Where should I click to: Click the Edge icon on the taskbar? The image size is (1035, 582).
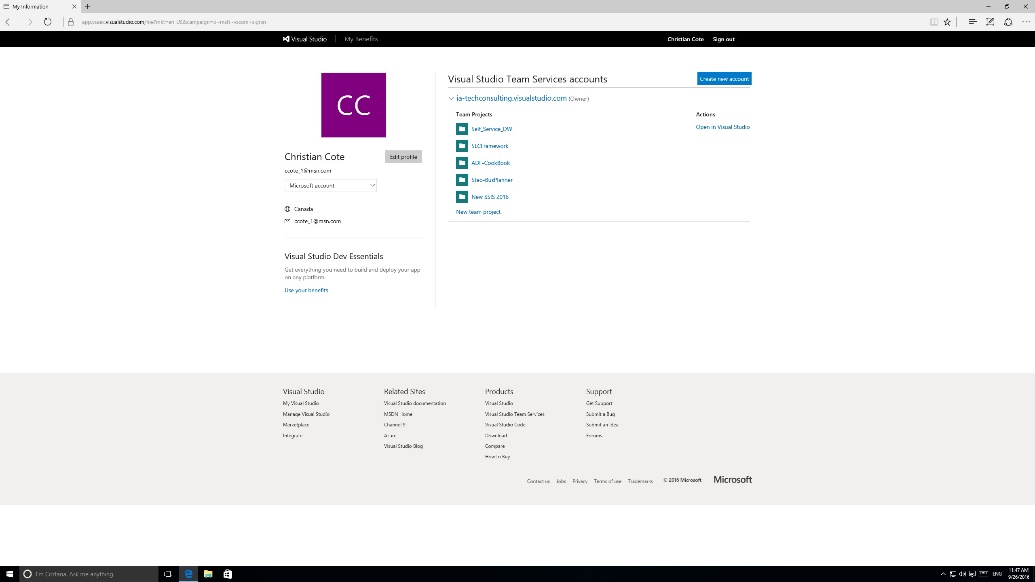tap(188, 574)
